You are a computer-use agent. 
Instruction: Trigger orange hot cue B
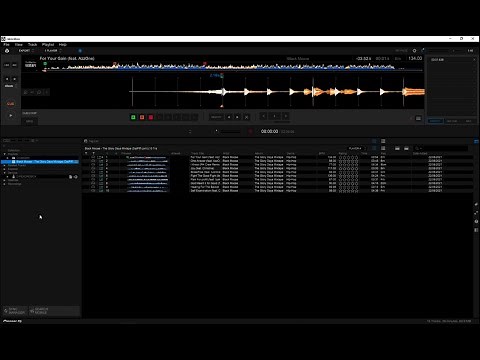point(142,117)
